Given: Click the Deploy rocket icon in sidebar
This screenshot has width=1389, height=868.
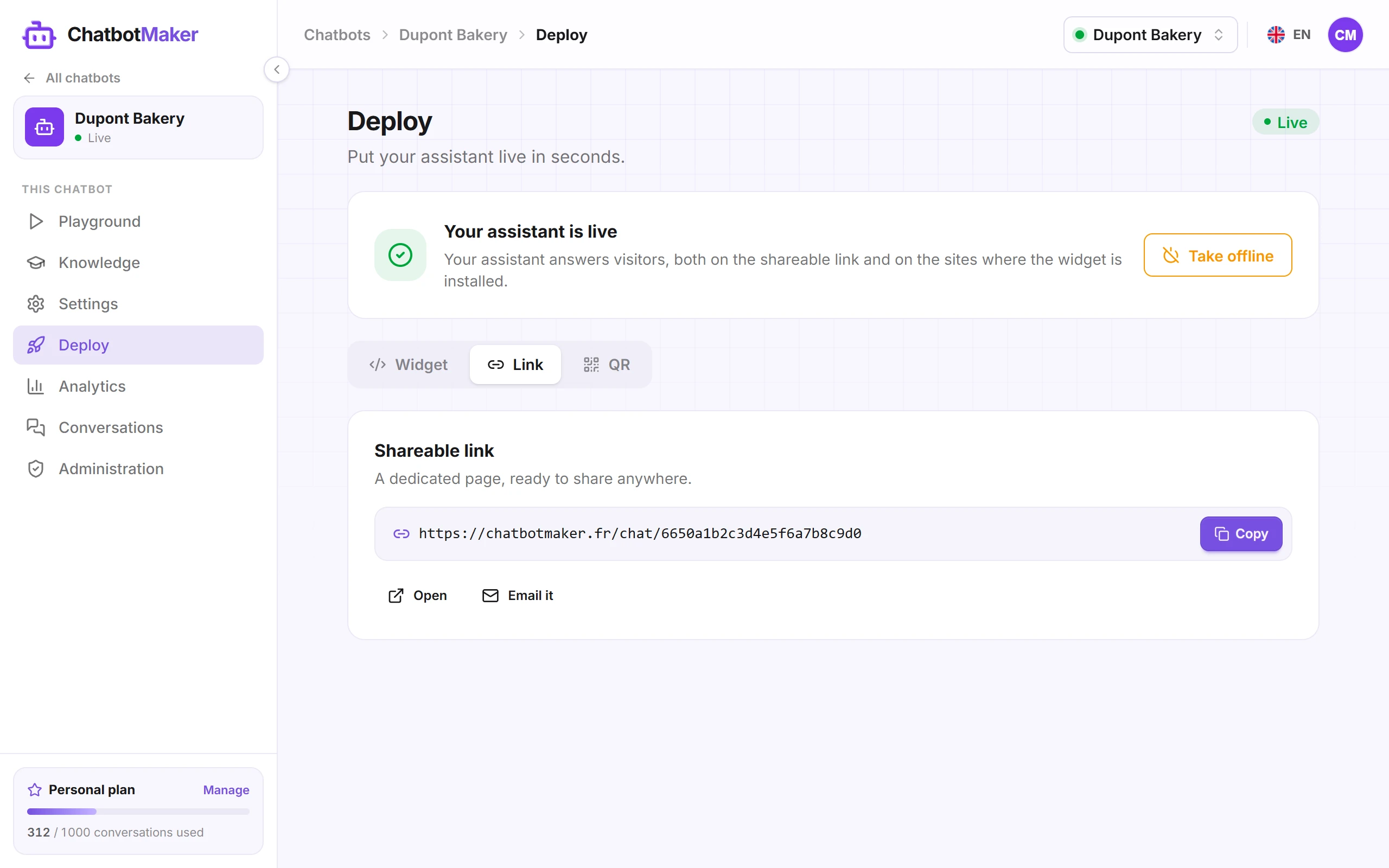Looking at the screenshot, I should click(36, 345).
